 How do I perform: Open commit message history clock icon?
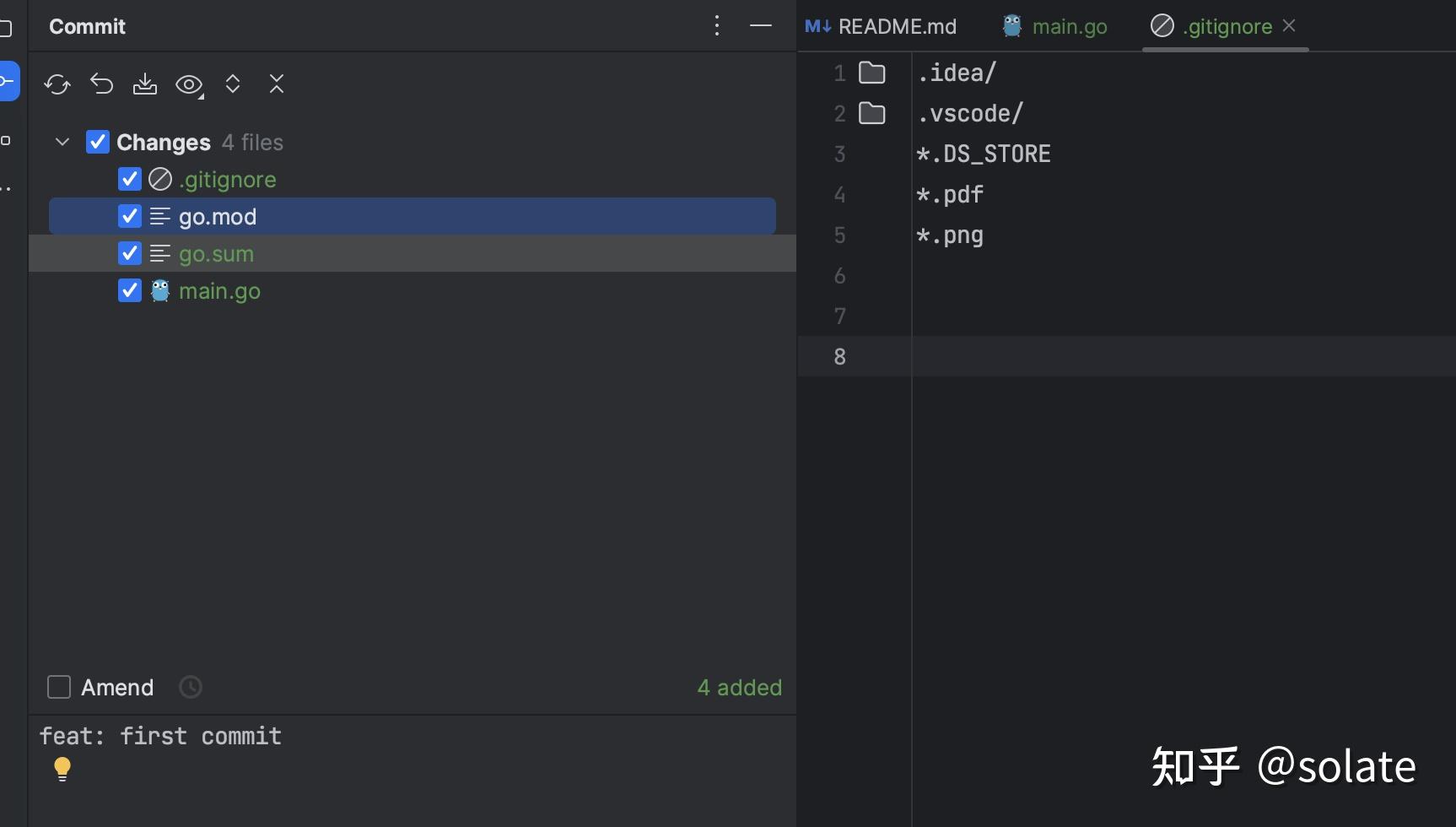tap(191, 687)
